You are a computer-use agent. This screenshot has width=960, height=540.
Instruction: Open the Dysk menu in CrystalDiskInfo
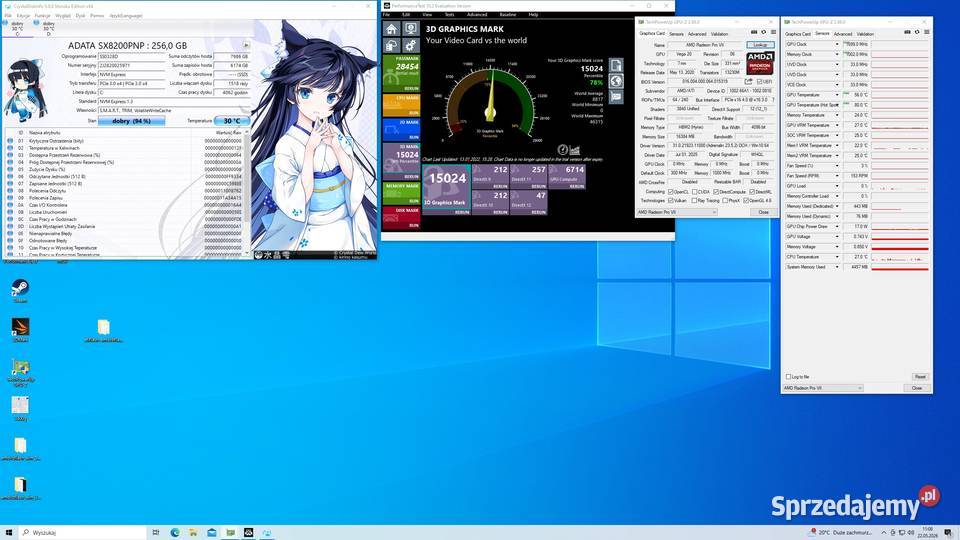coord(80,15)
